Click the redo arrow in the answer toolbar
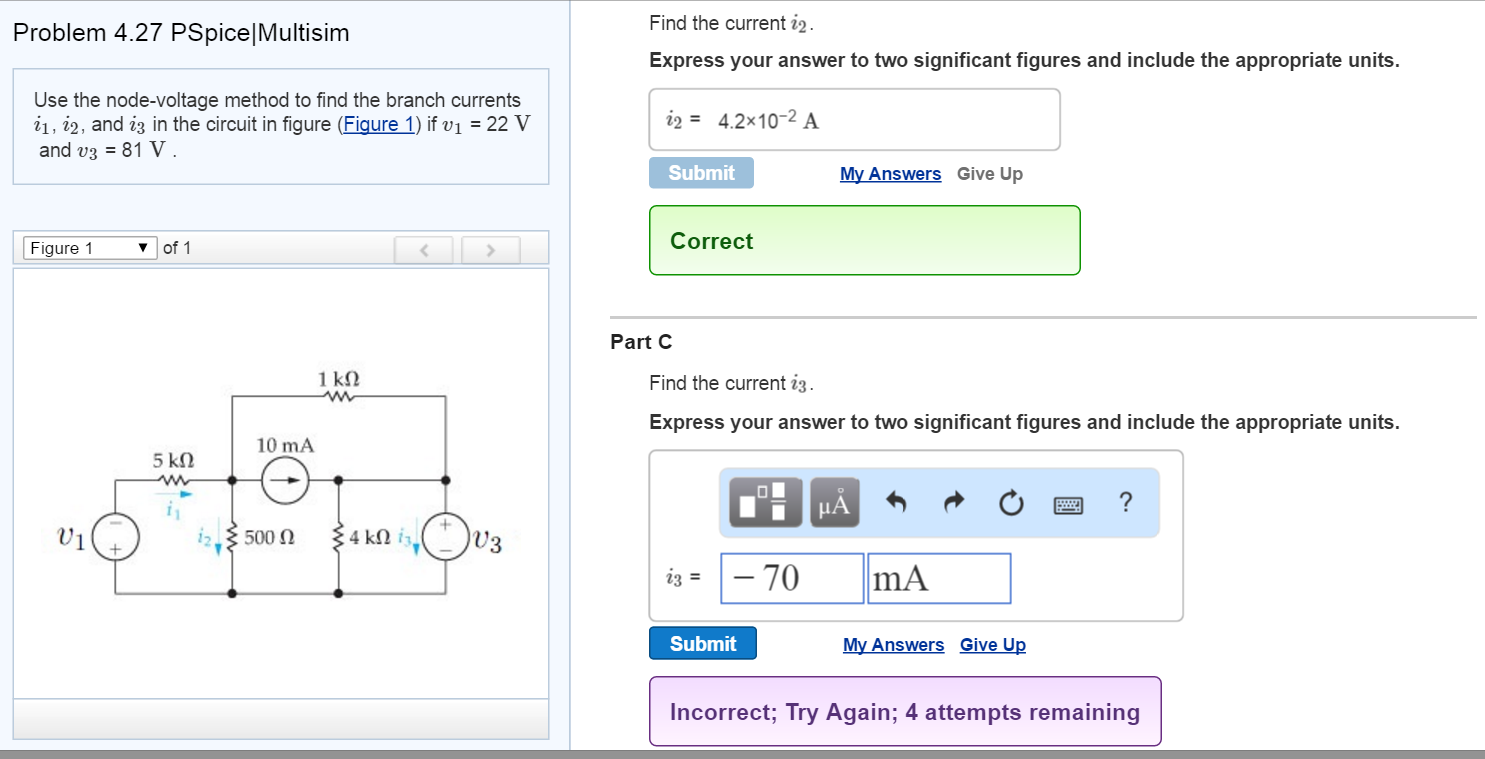Image resolution: width=1485 pixels, height=759 pixels. click(953, 503)
